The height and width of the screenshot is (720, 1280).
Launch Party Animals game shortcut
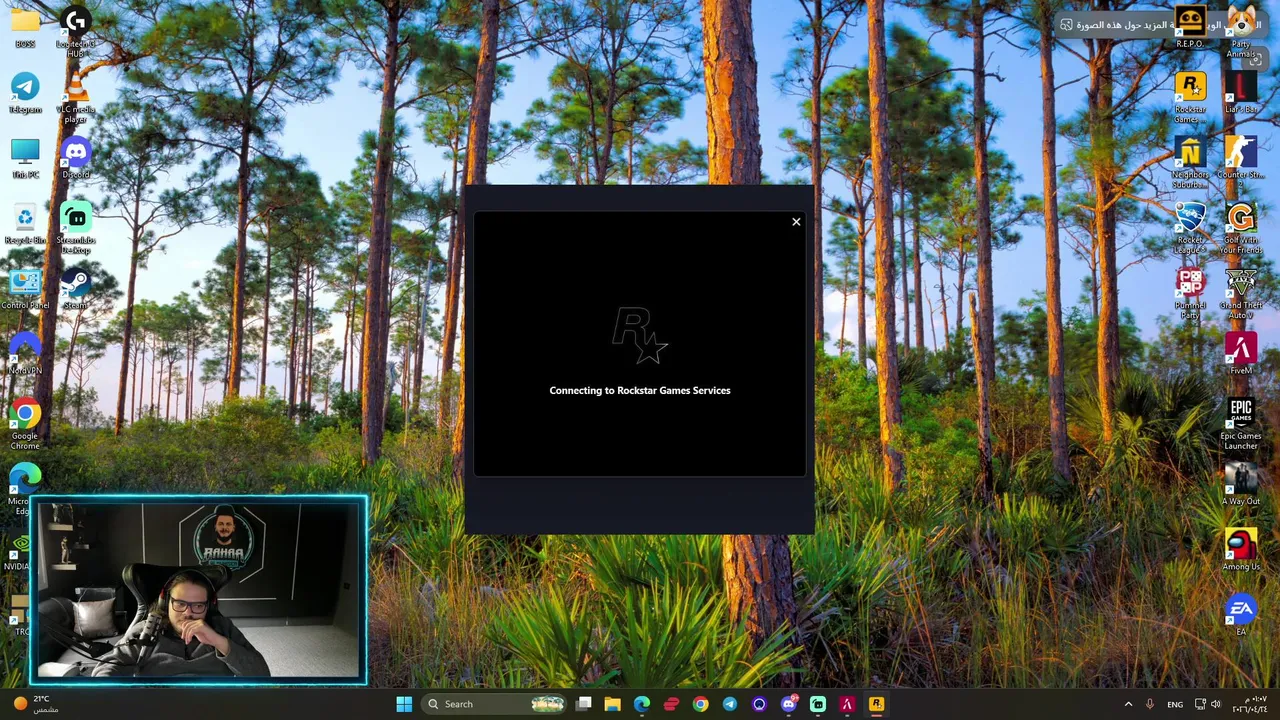[x=1241, y=32]
